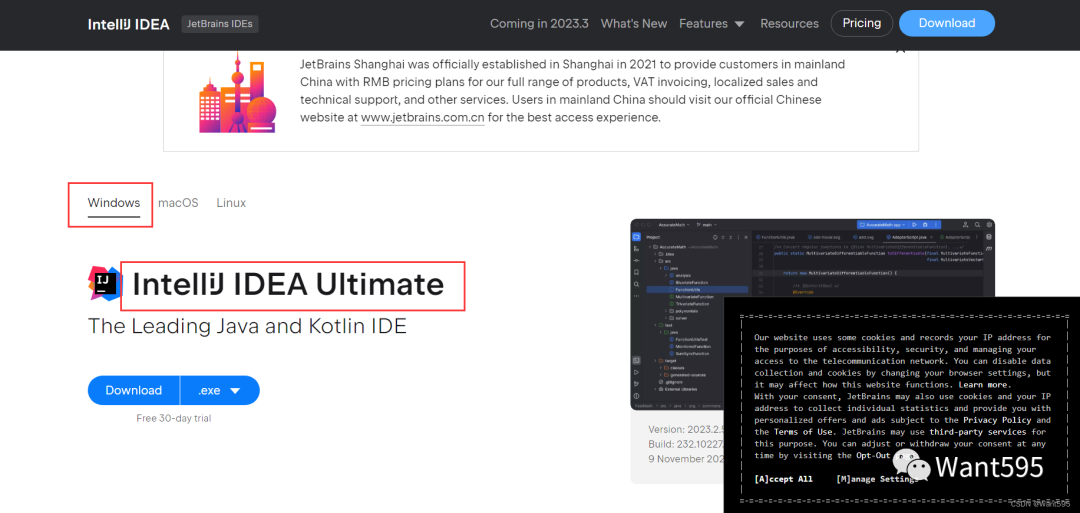The width and height of the screenshot is (1080, 513).
Task: Click the IJ product logo icon
Action: pyautogui.click(x=105, y=283)
